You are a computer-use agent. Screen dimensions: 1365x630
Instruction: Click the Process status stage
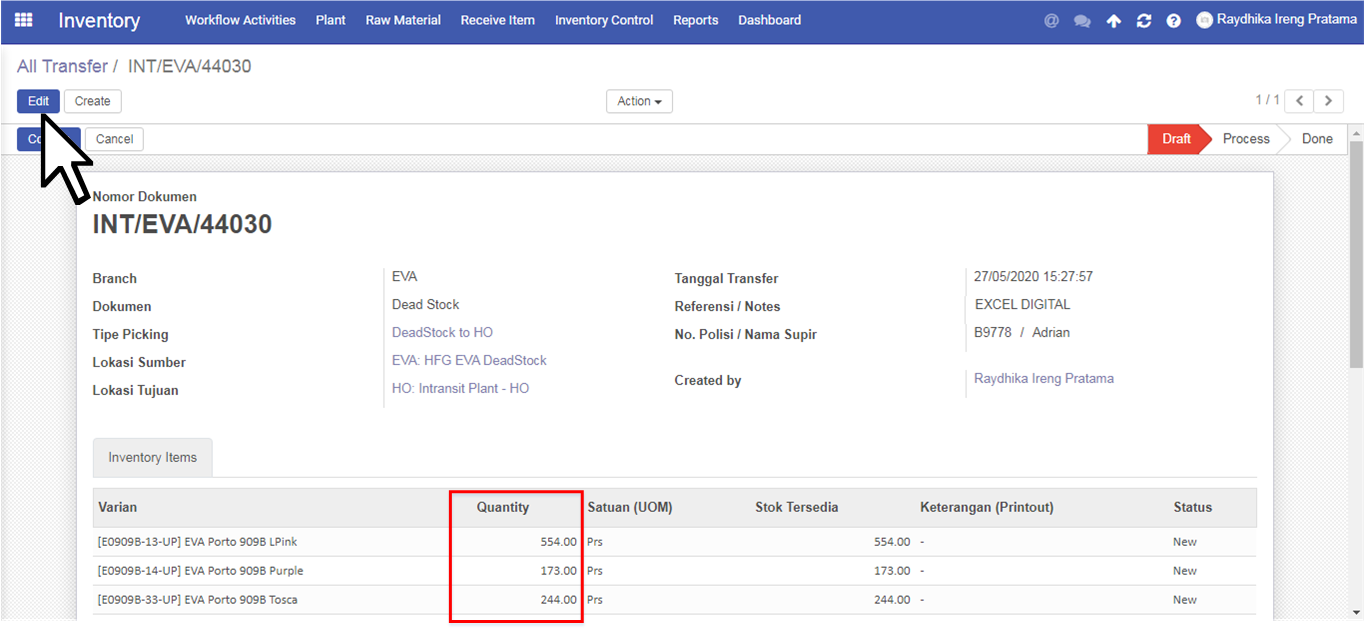coord(1246,139)
